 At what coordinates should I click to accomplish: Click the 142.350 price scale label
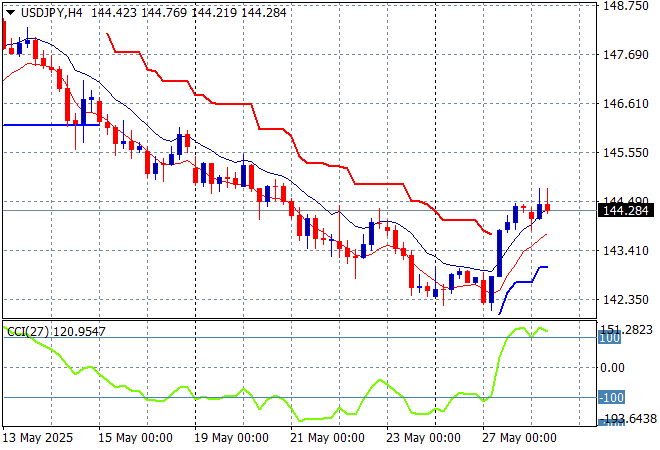pyautogui.click(x=625, y=300)
